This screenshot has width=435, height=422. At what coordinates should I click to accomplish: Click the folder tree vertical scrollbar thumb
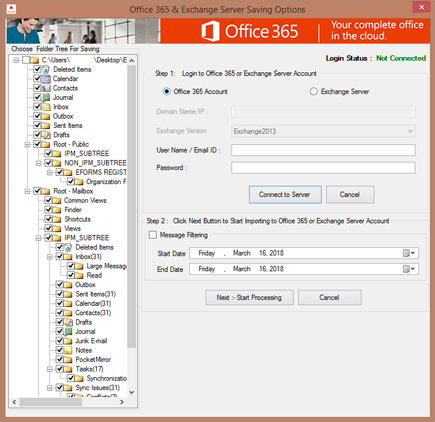132,207
